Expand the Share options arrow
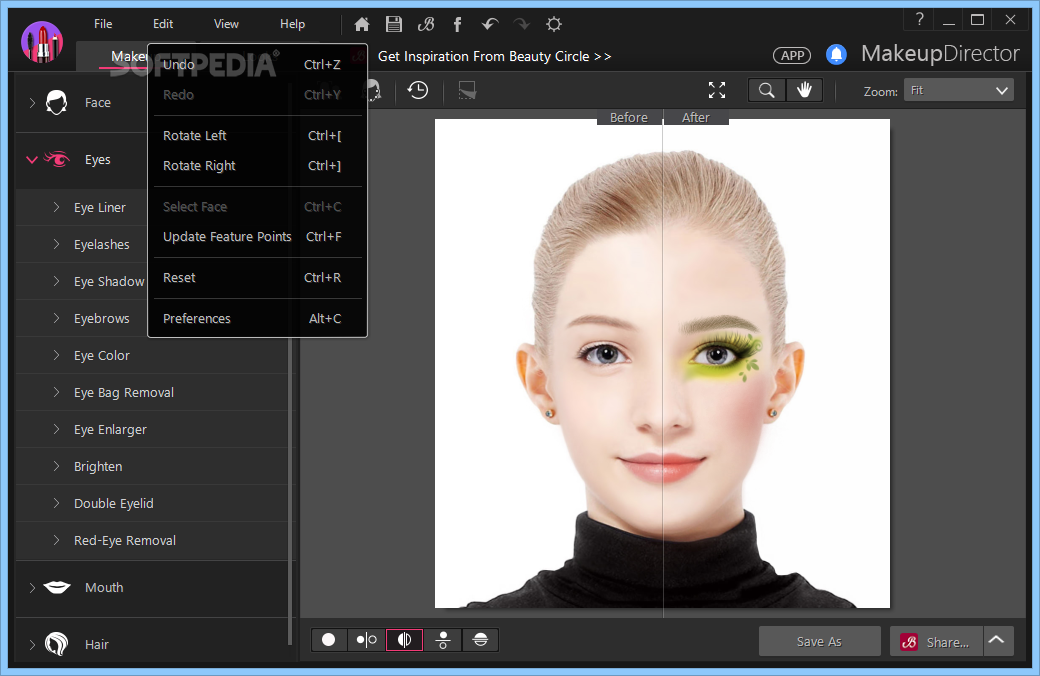Image resolution: width=1040 pixels, height=676 pixels. click(x=997, y=641)
